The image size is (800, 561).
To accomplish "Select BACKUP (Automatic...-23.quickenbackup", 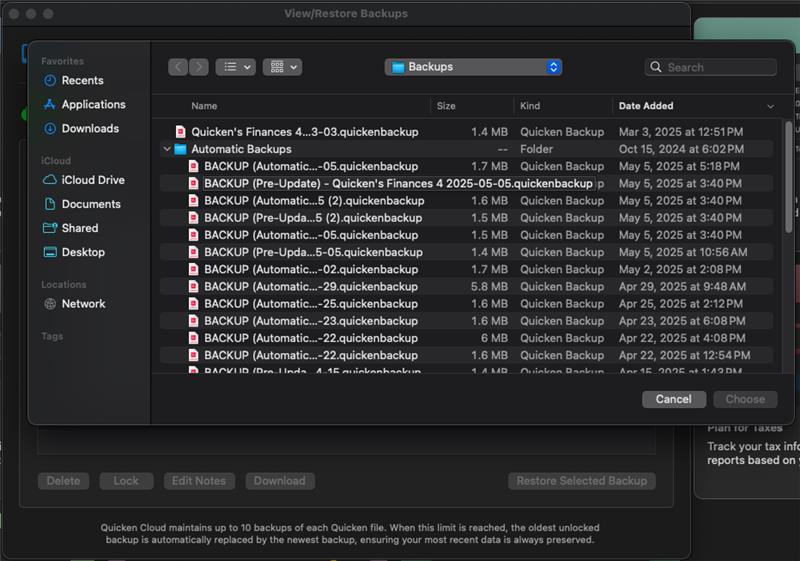I will tap(466, 321).
